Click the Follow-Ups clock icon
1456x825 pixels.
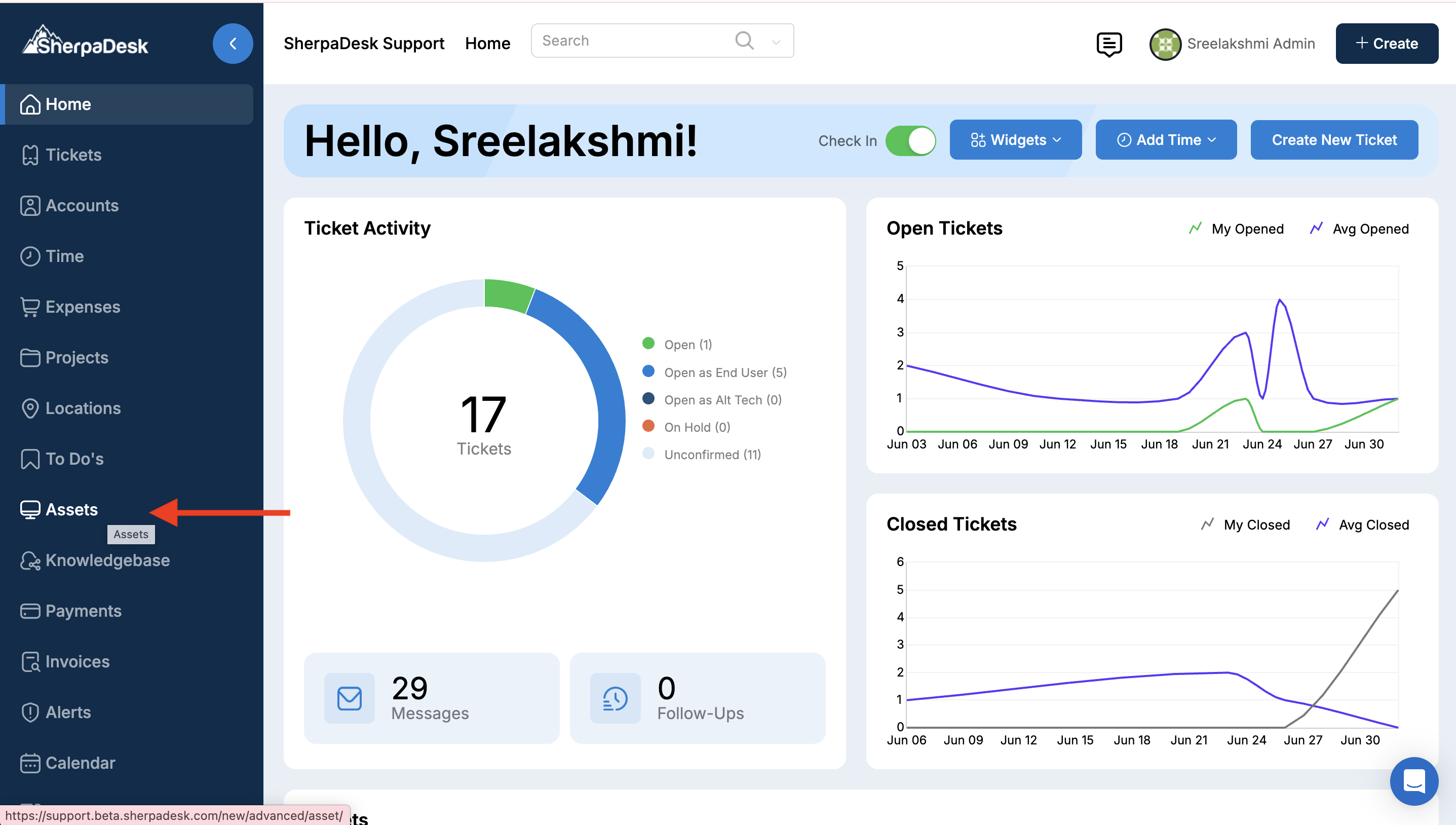(615, 698)
